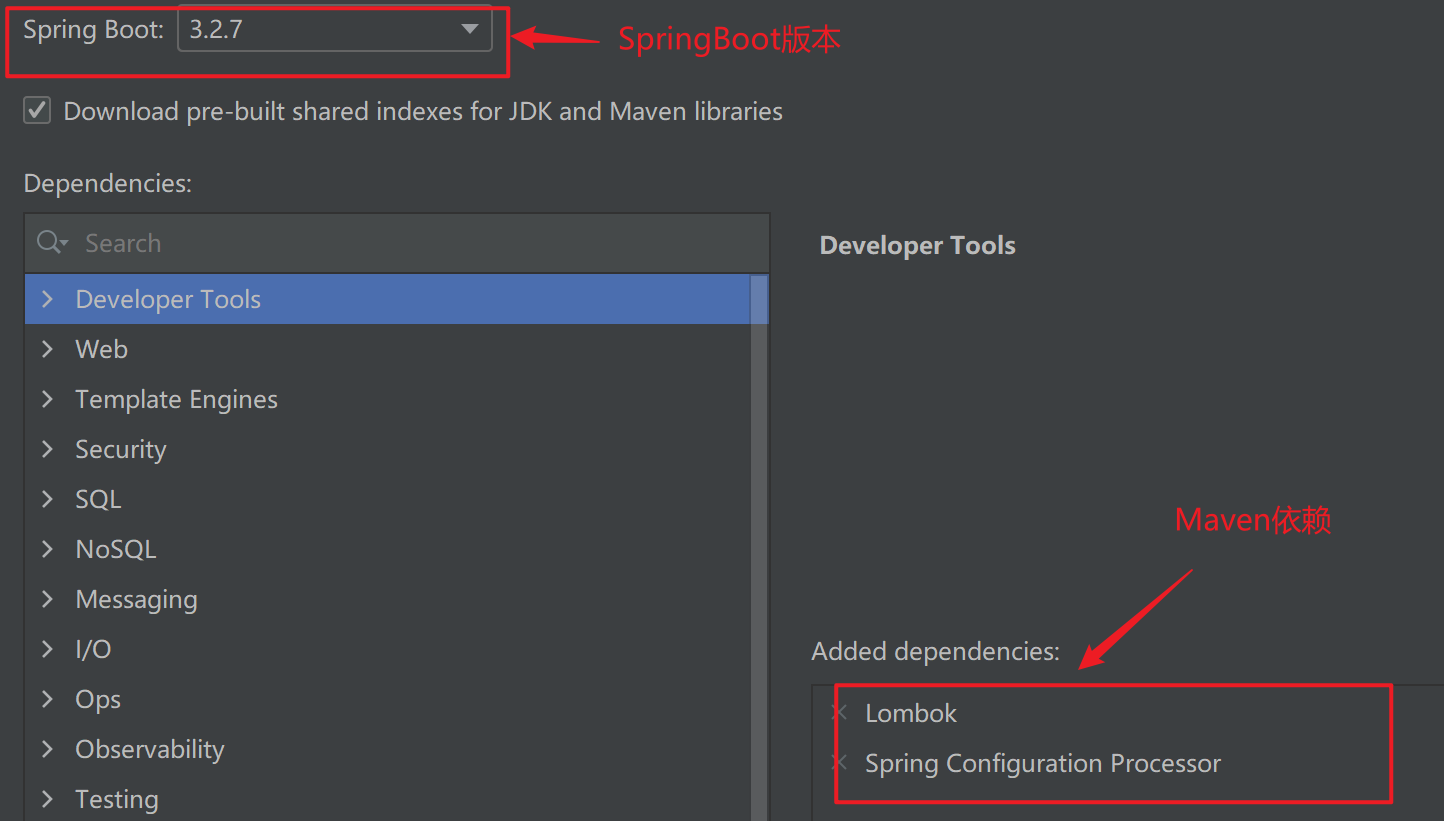Select the Observability category
Viewport: 1444px width, 821px height.
click(x=150, y=749)
